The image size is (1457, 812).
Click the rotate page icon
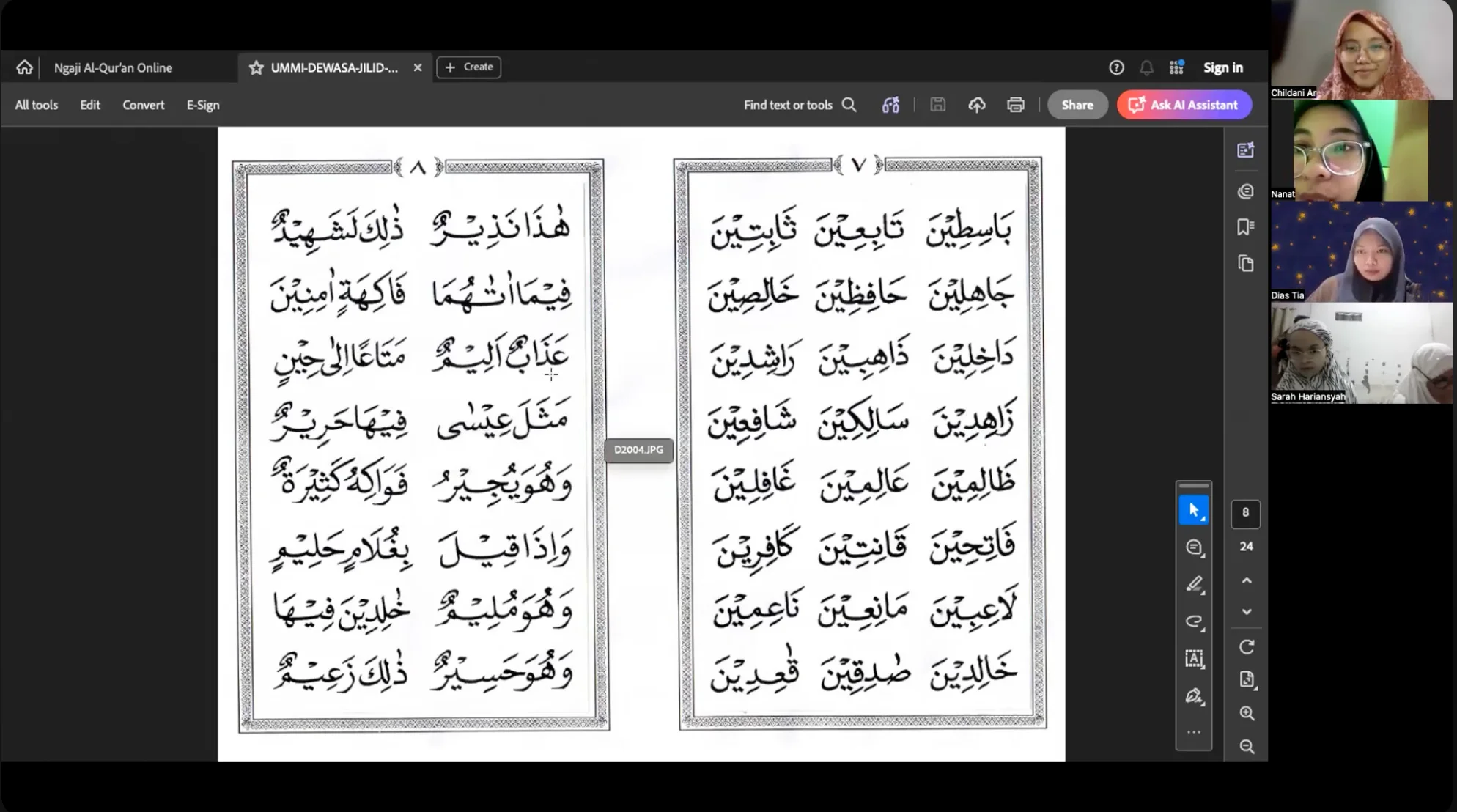pos(1247,647)
